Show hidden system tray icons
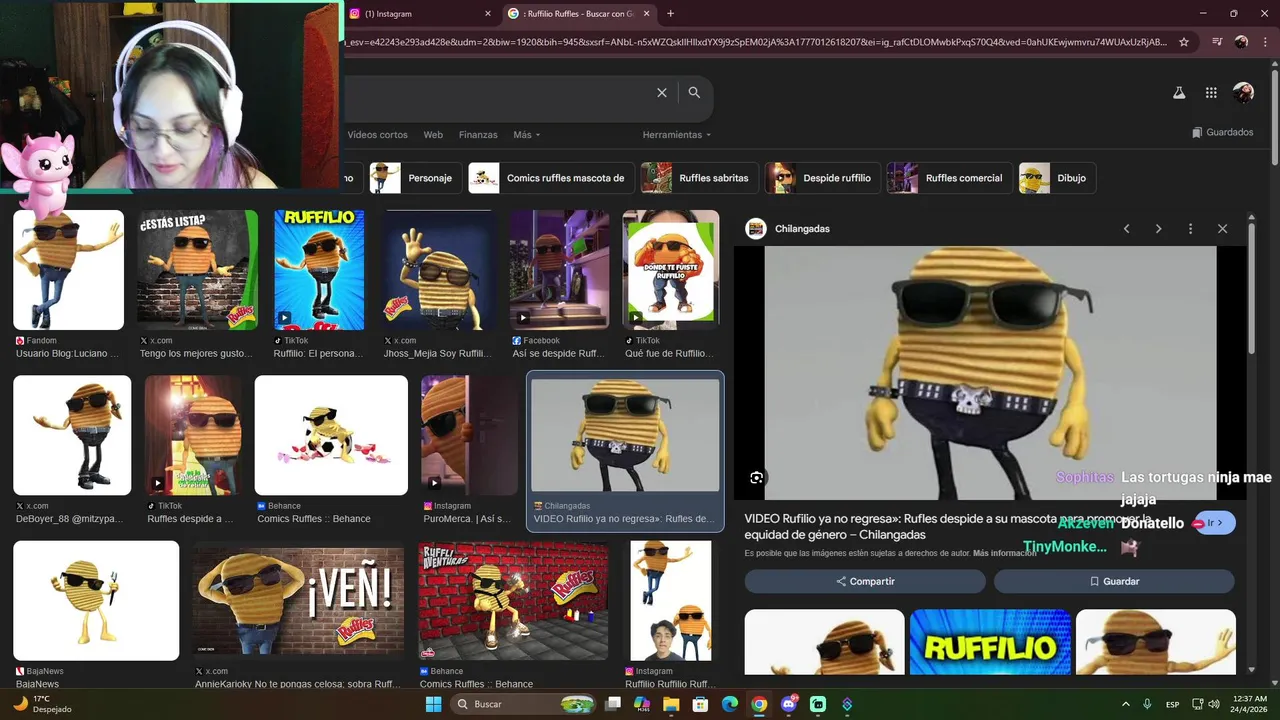This screenshot has width=1280, height=720. (1125, 704)
